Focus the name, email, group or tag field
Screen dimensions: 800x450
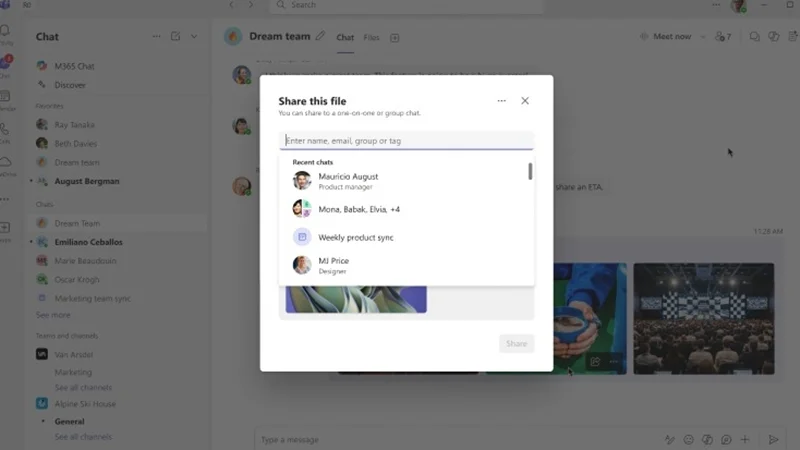pyautogui.click(x=406, y=141)
